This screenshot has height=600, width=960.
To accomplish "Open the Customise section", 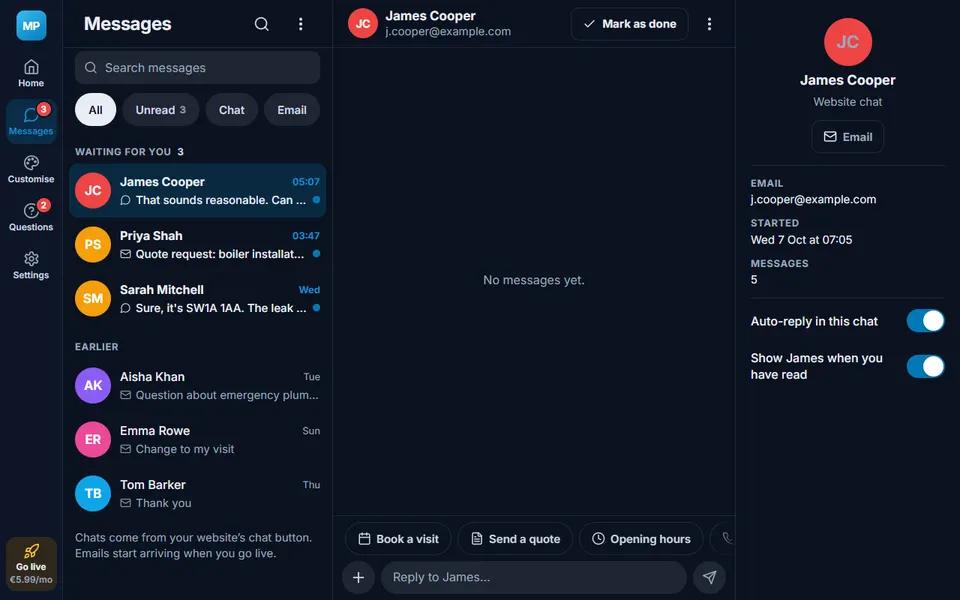I will [31, 170].
